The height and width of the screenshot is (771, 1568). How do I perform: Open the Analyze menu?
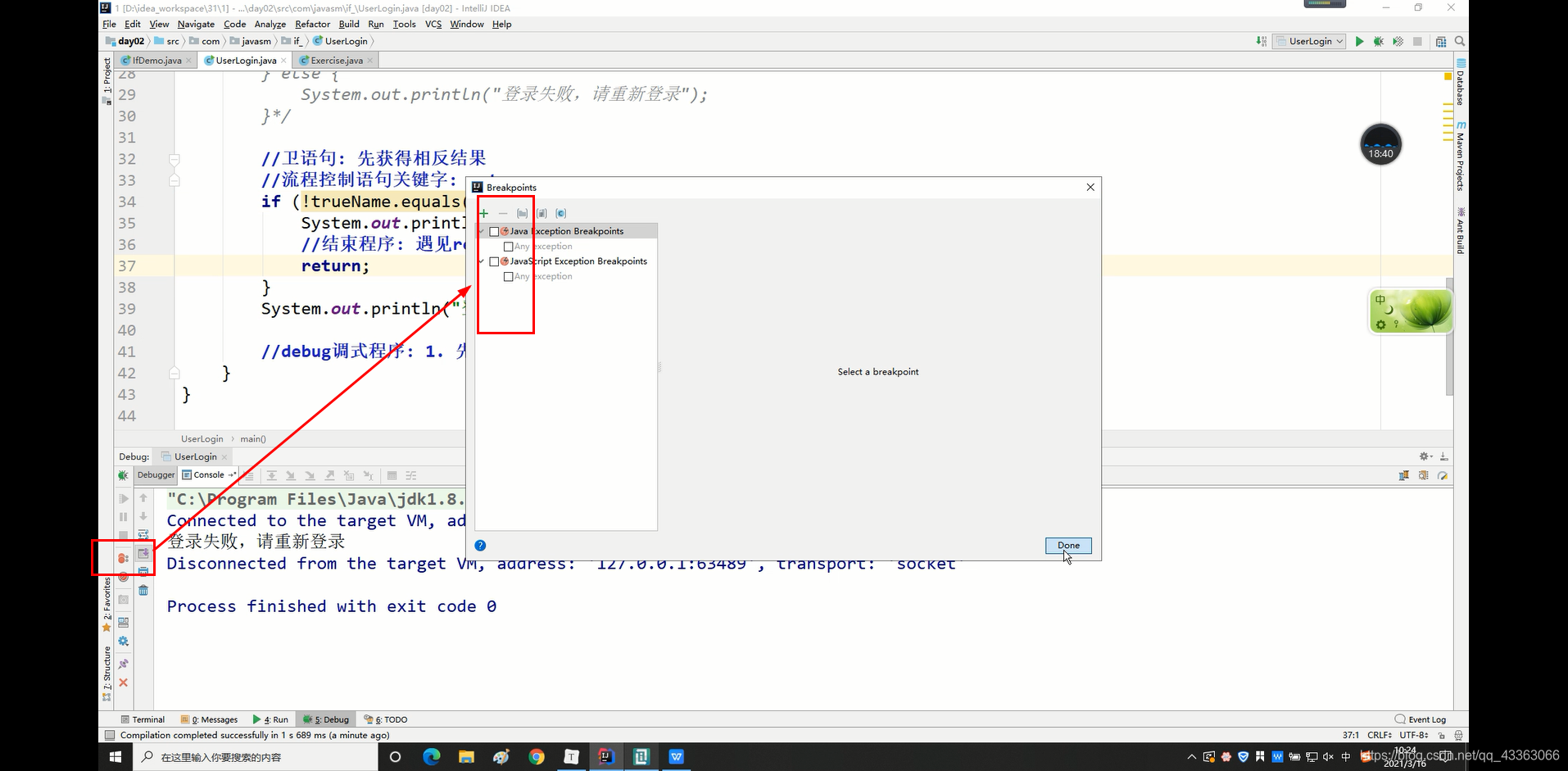(x=270, y=25)
